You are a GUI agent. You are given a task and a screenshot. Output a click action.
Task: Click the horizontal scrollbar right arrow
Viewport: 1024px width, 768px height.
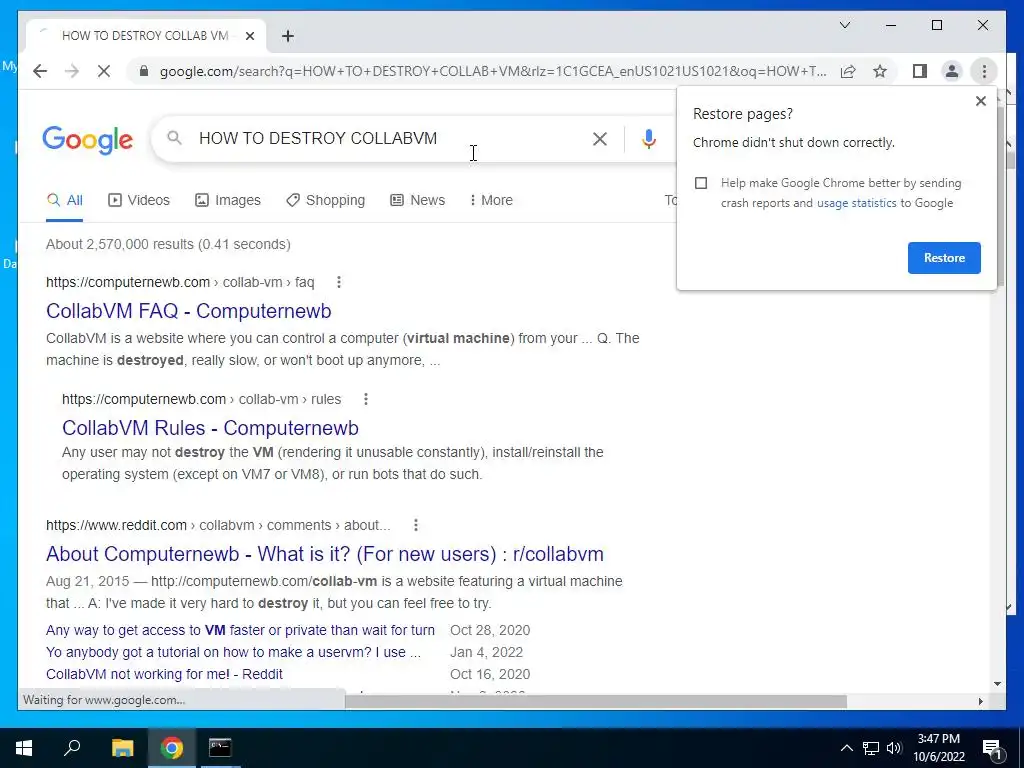coord(980,701)
